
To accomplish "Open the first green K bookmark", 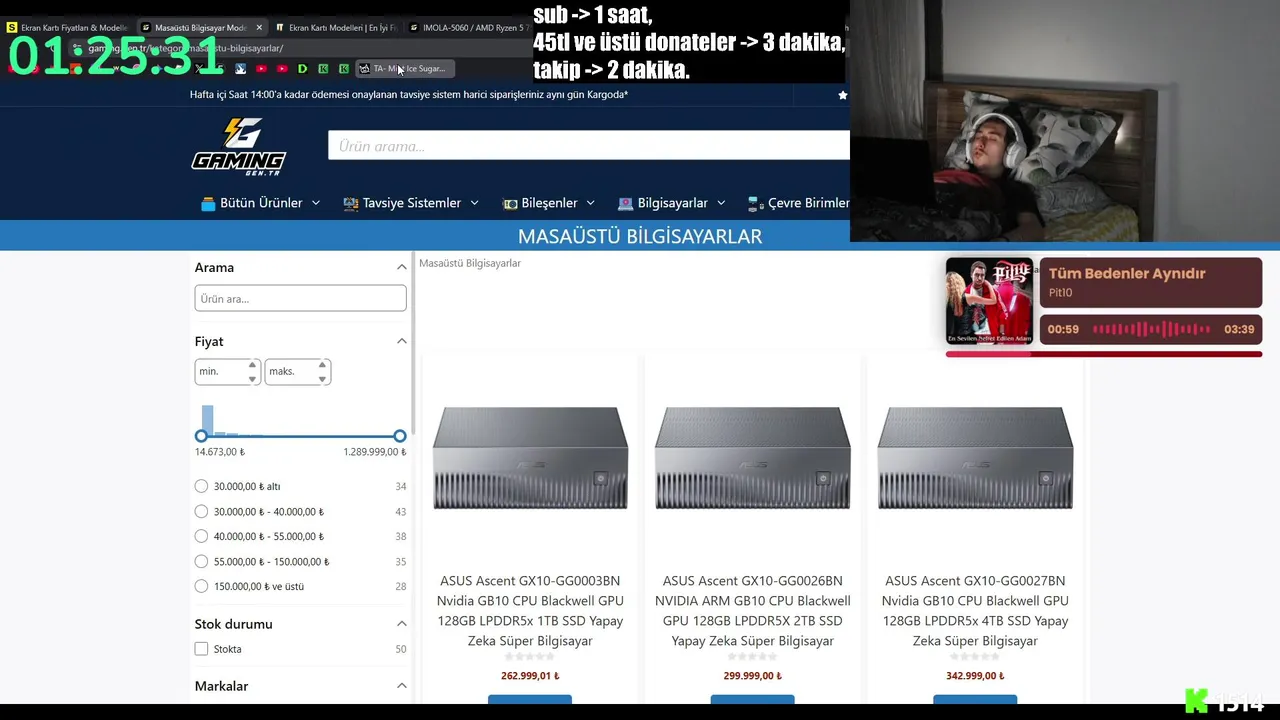I will tap(323, 69).
